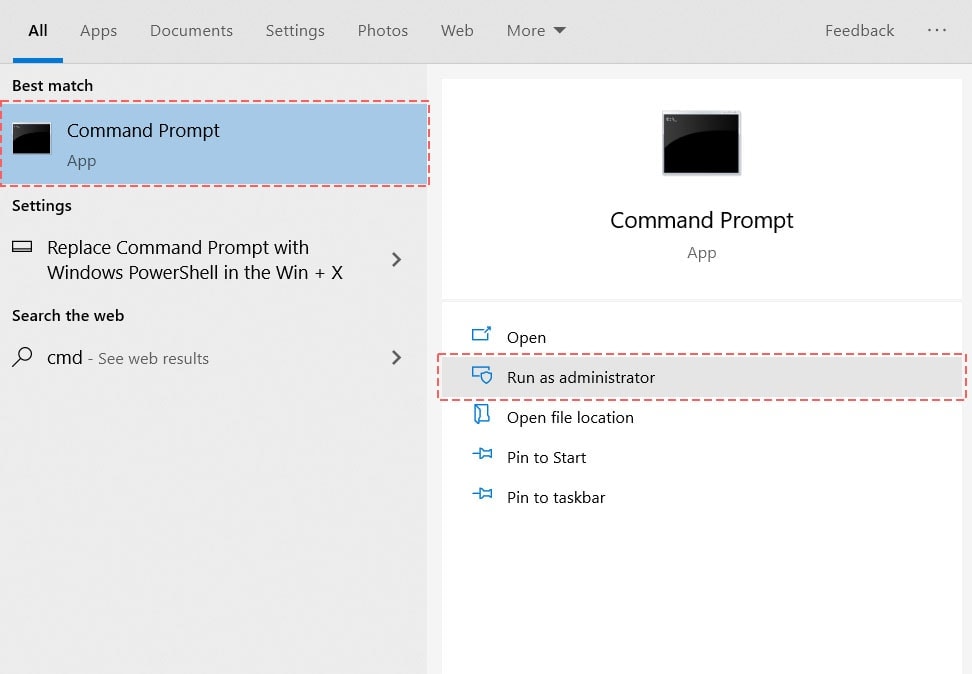Open the ellipsis menu in the top-right corner
The width and height of the screenshot is (972, 674).
(937, 31)
